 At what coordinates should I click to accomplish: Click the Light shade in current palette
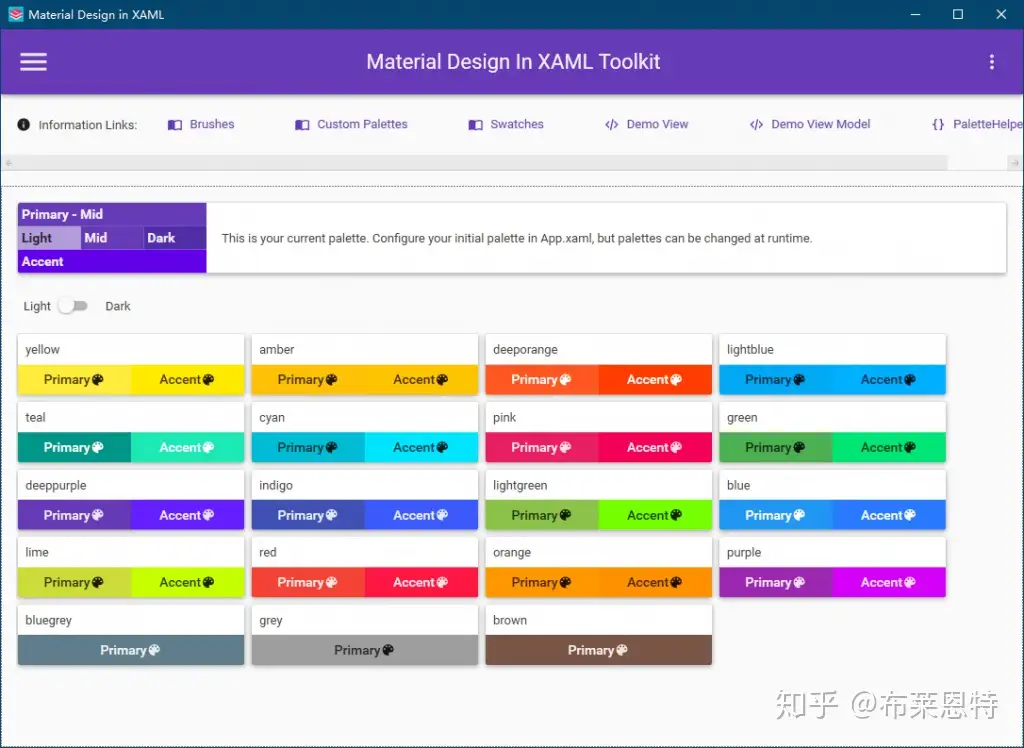tap(49, 238)
